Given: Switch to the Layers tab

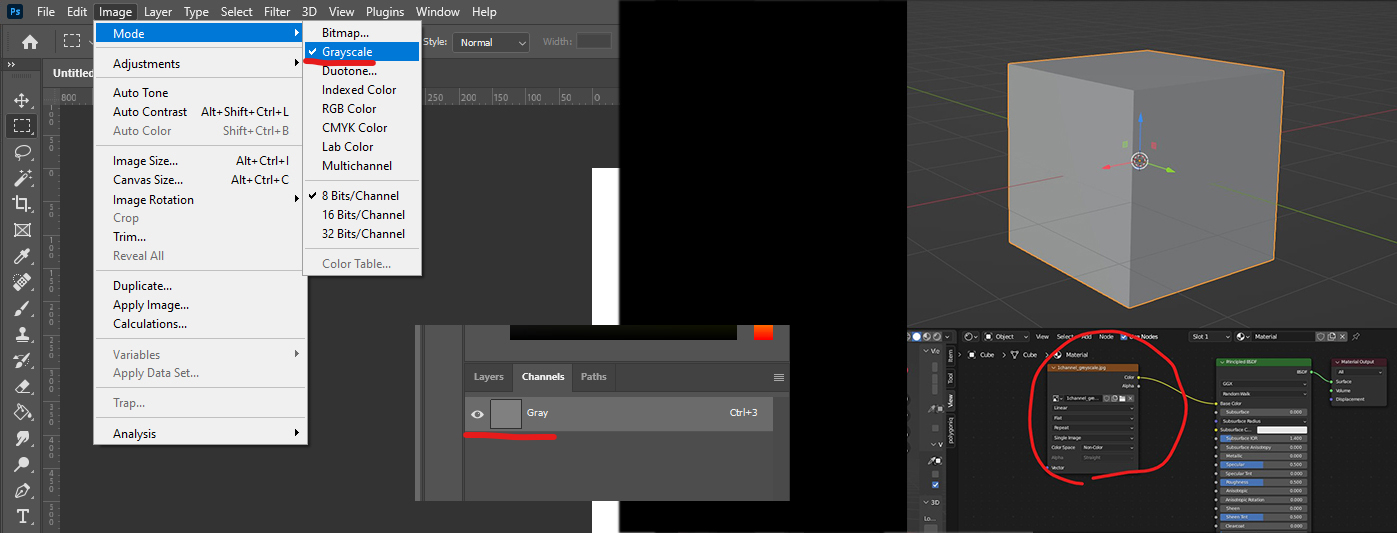Looking at the screenshot, I should point(489,377).
